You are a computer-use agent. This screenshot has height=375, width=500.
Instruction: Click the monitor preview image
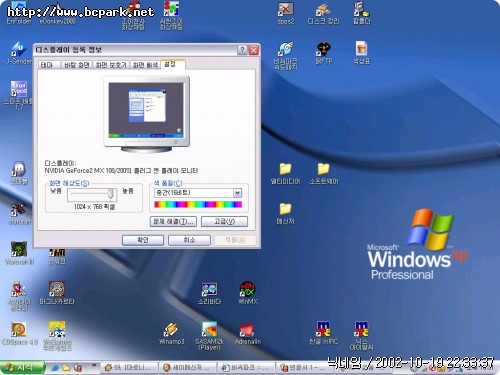pos(147,114)
